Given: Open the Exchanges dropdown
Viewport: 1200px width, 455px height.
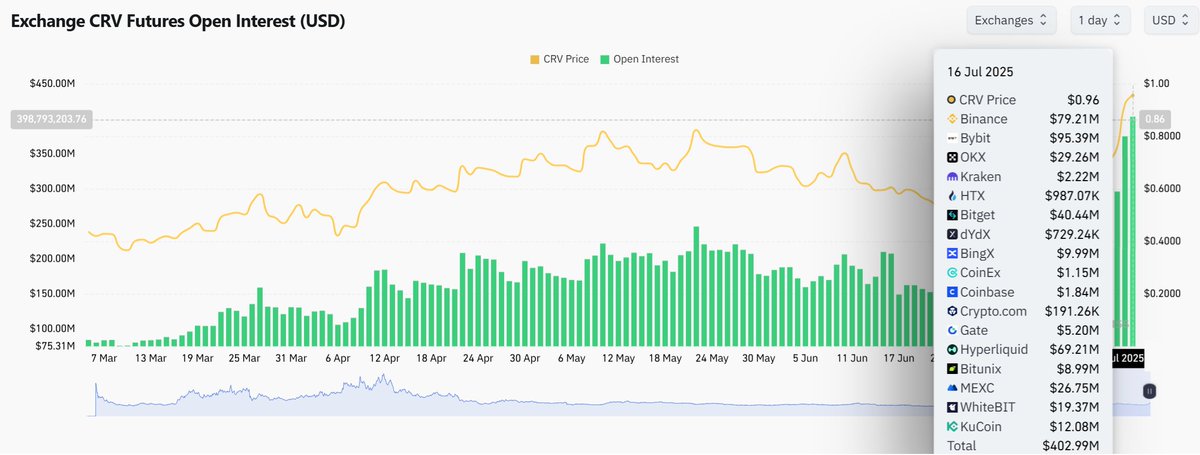Looking at the screenshot, I should coord(1011,19).
